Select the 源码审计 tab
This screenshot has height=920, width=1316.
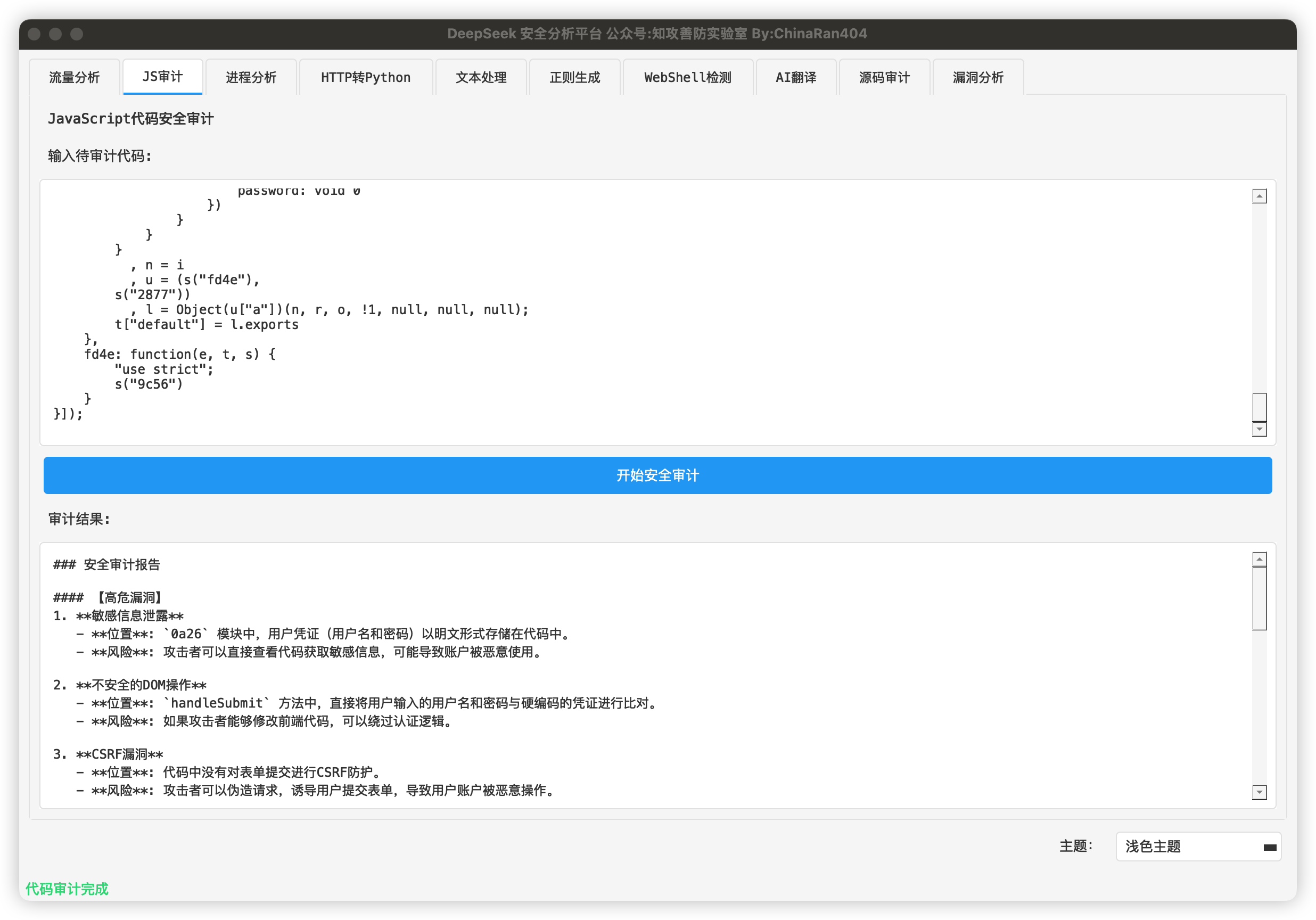[884, 77]
